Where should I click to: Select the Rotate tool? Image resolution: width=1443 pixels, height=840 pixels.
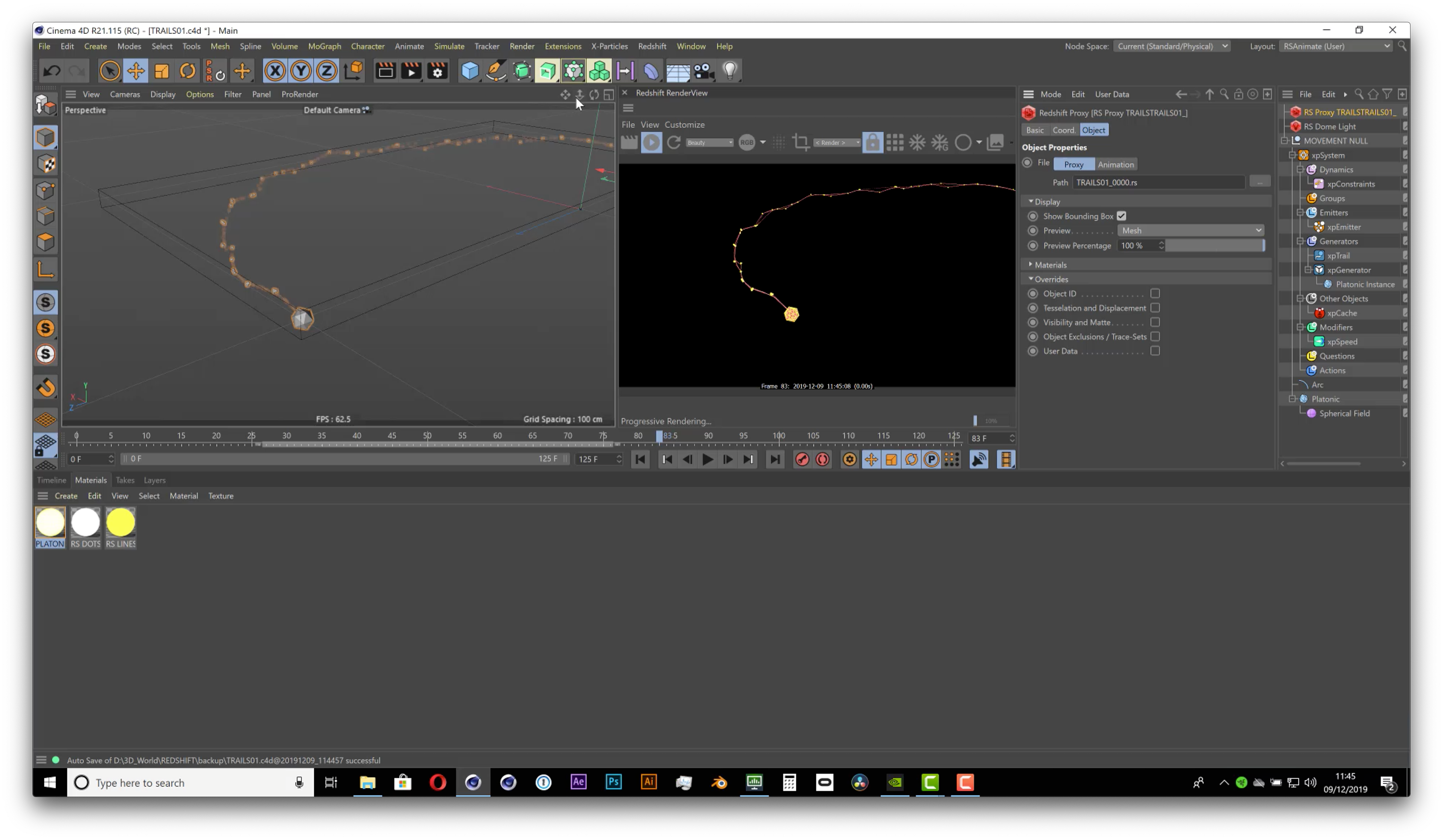[187, 71]
